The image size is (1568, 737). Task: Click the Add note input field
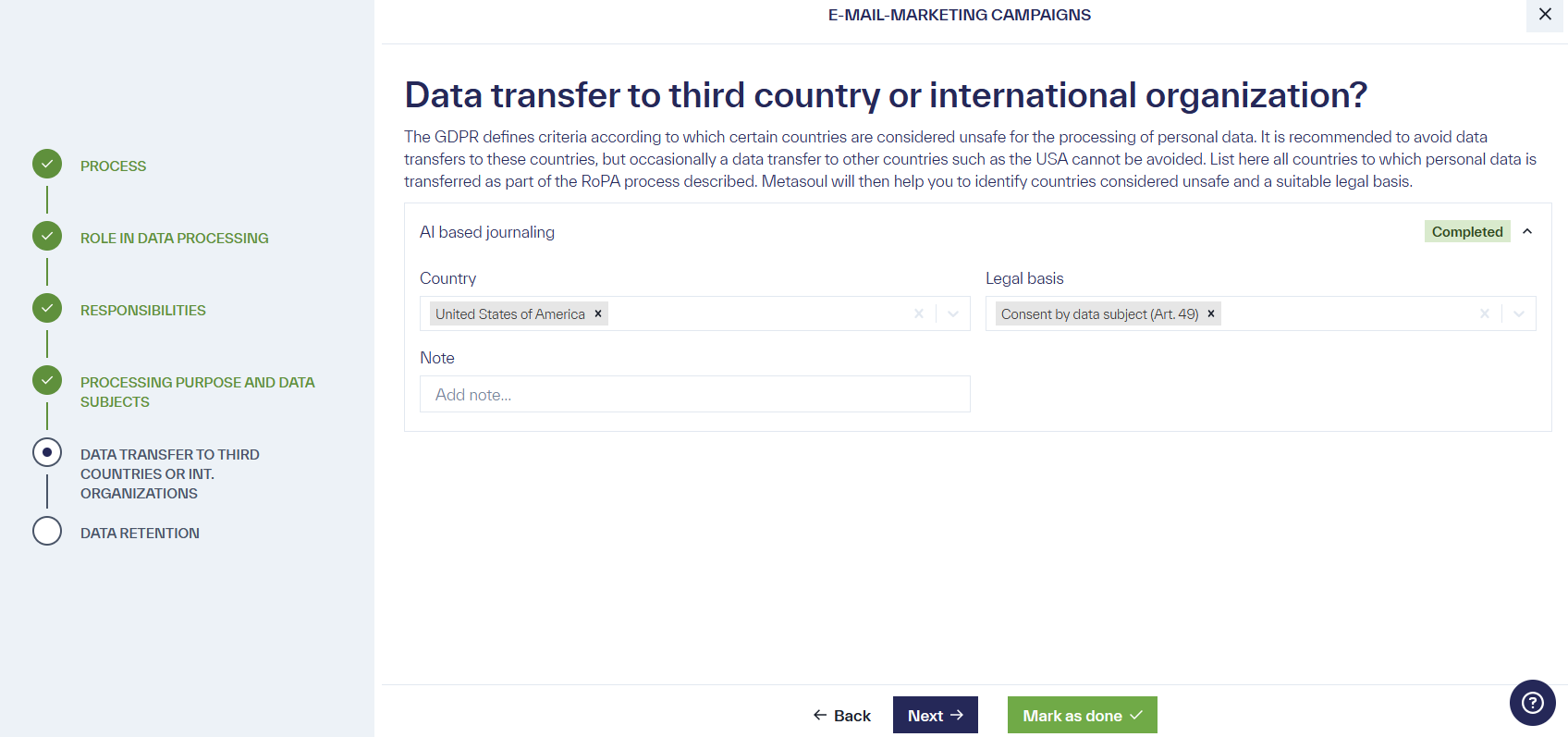[x=694, y=394]
